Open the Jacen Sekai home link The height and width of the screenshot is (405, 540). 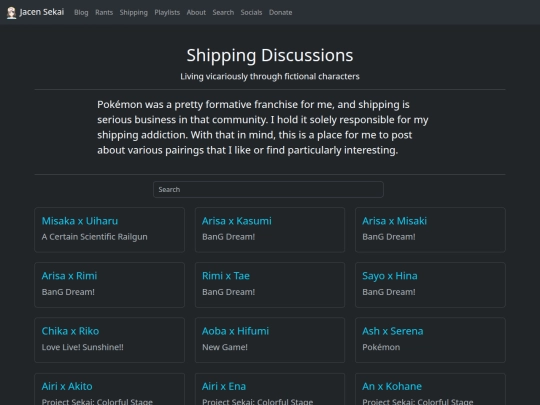coord(36,12)
